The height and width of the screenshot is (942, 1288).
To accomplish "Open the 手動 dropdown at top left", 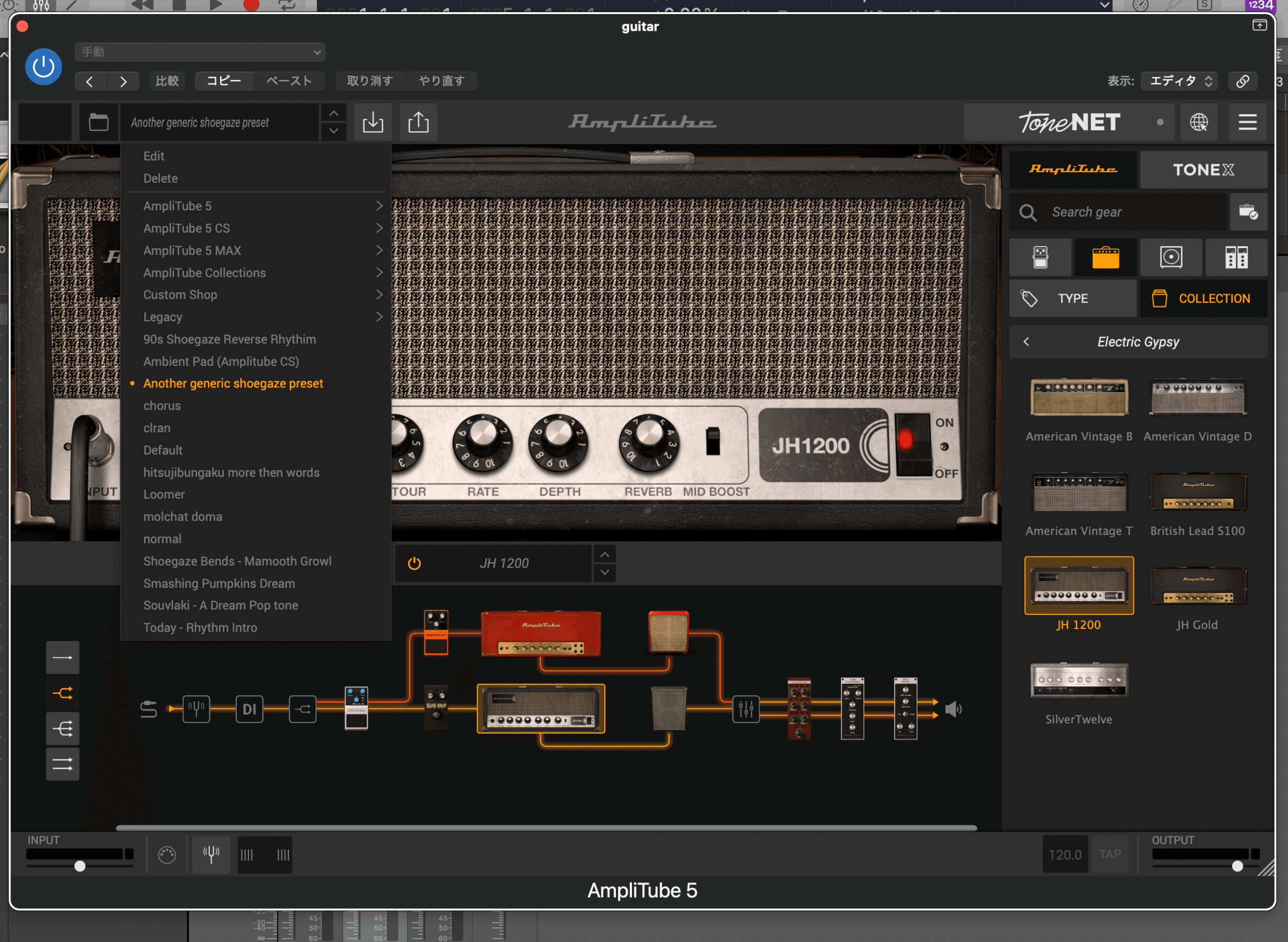I will (200, 52).
